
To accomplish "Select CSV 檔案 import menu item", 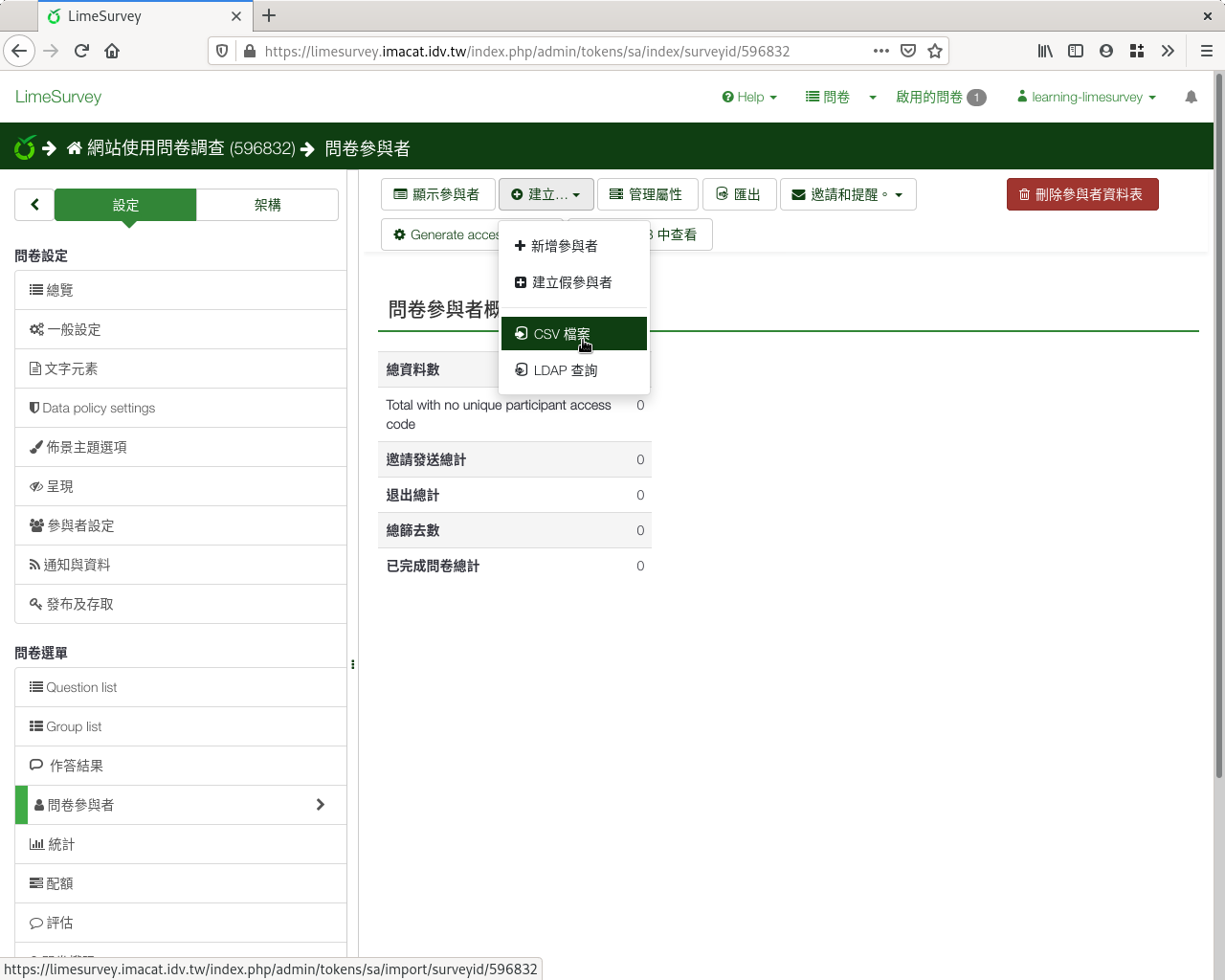I will (573, 334).
